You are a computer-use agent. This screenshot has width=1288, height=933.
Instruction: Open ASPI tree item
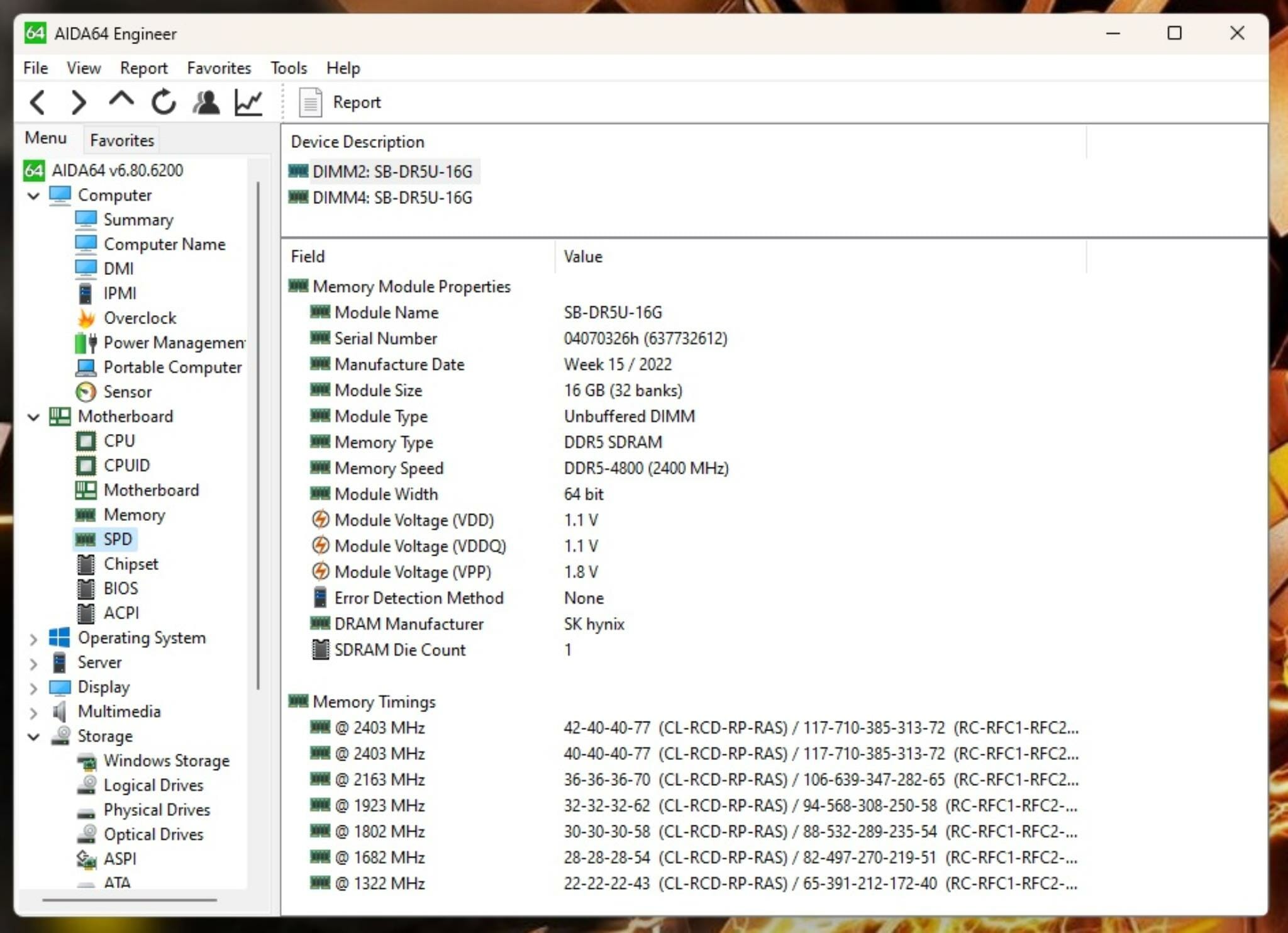[119, 859]
